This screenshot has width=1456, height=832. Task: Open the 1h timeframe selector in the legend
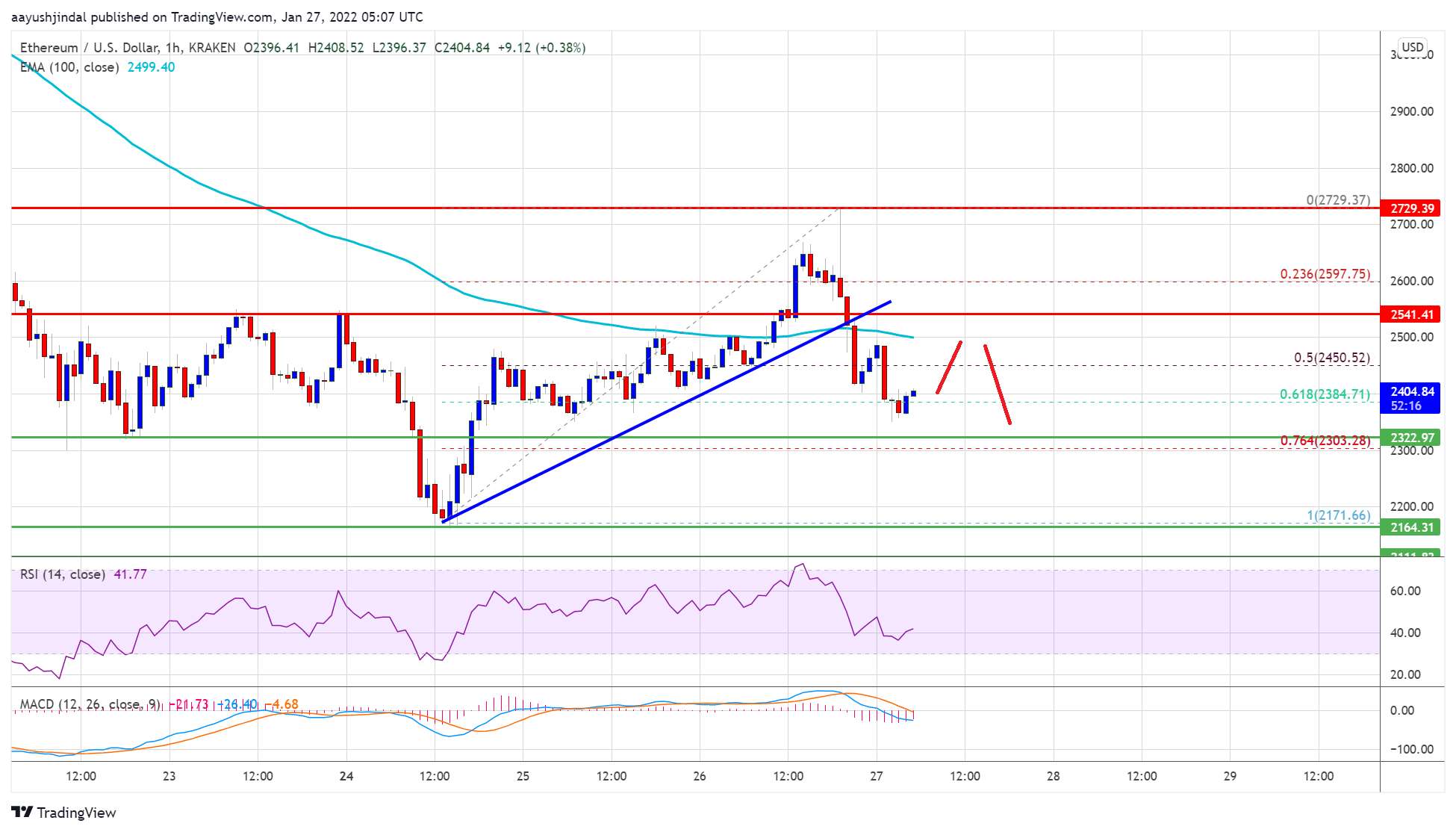[x=172, y=47]
